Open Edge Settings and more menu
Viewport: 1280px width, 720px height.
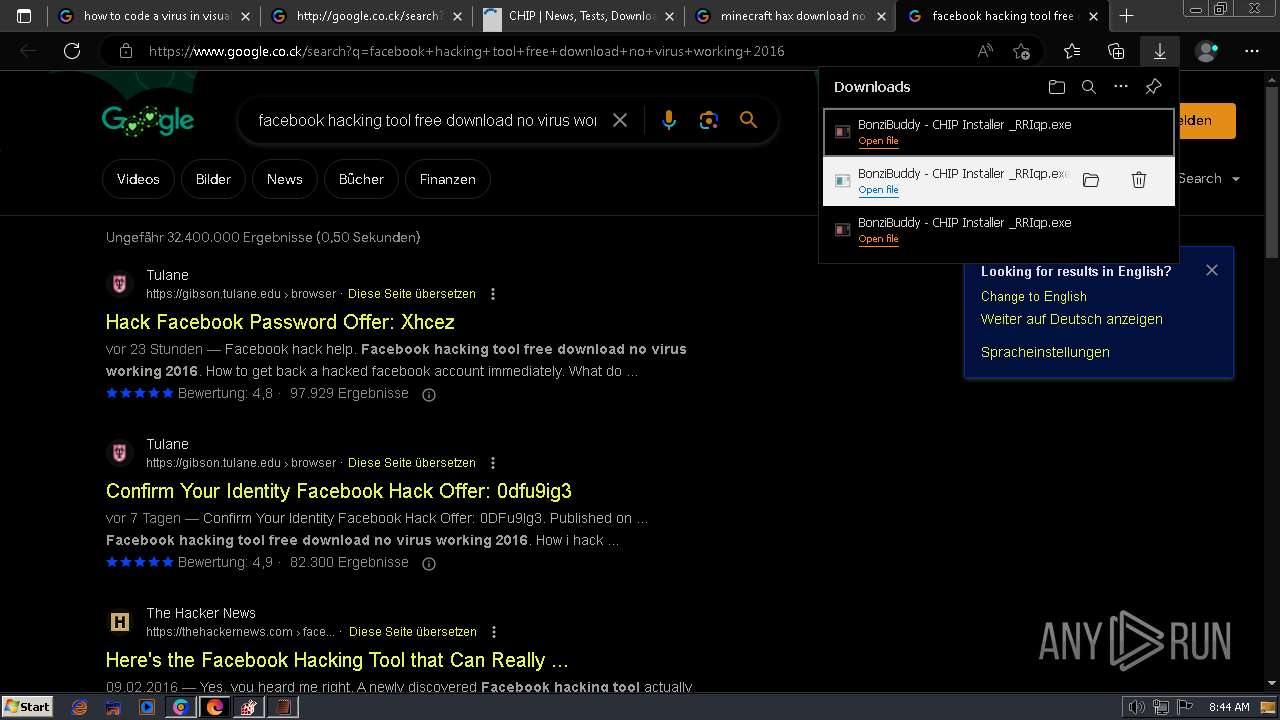[x=1252, y=51]
